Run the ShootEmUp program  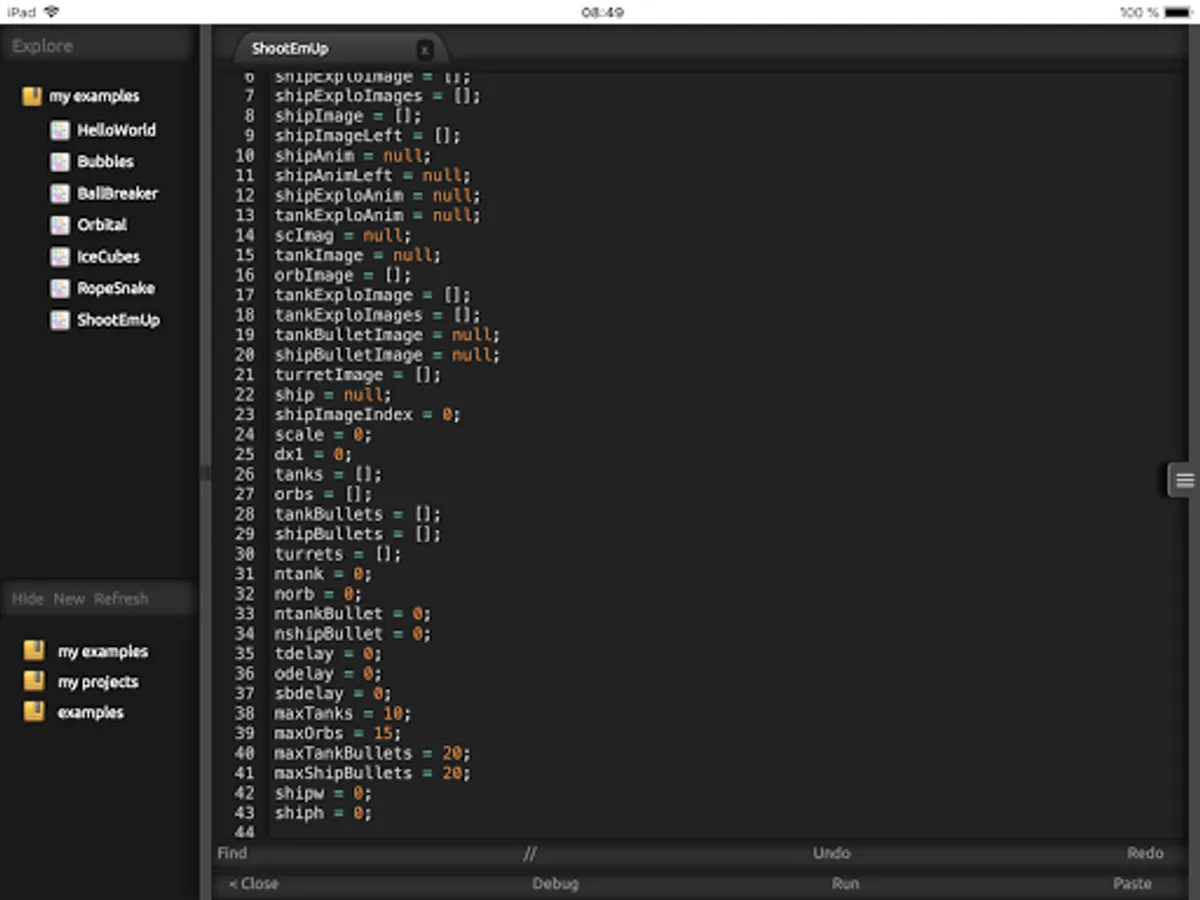(x=845, y=884)
